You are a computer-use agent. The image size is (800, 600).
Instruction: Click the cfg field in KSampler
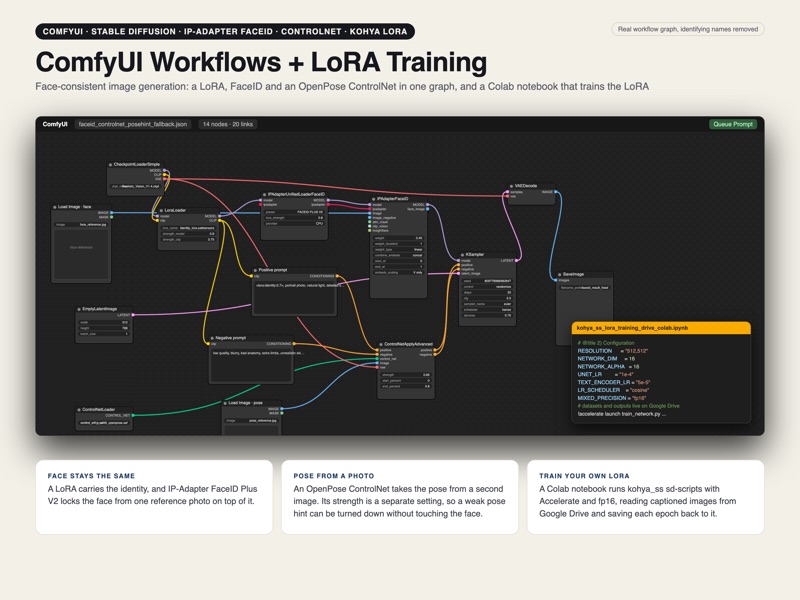[487, 298]
